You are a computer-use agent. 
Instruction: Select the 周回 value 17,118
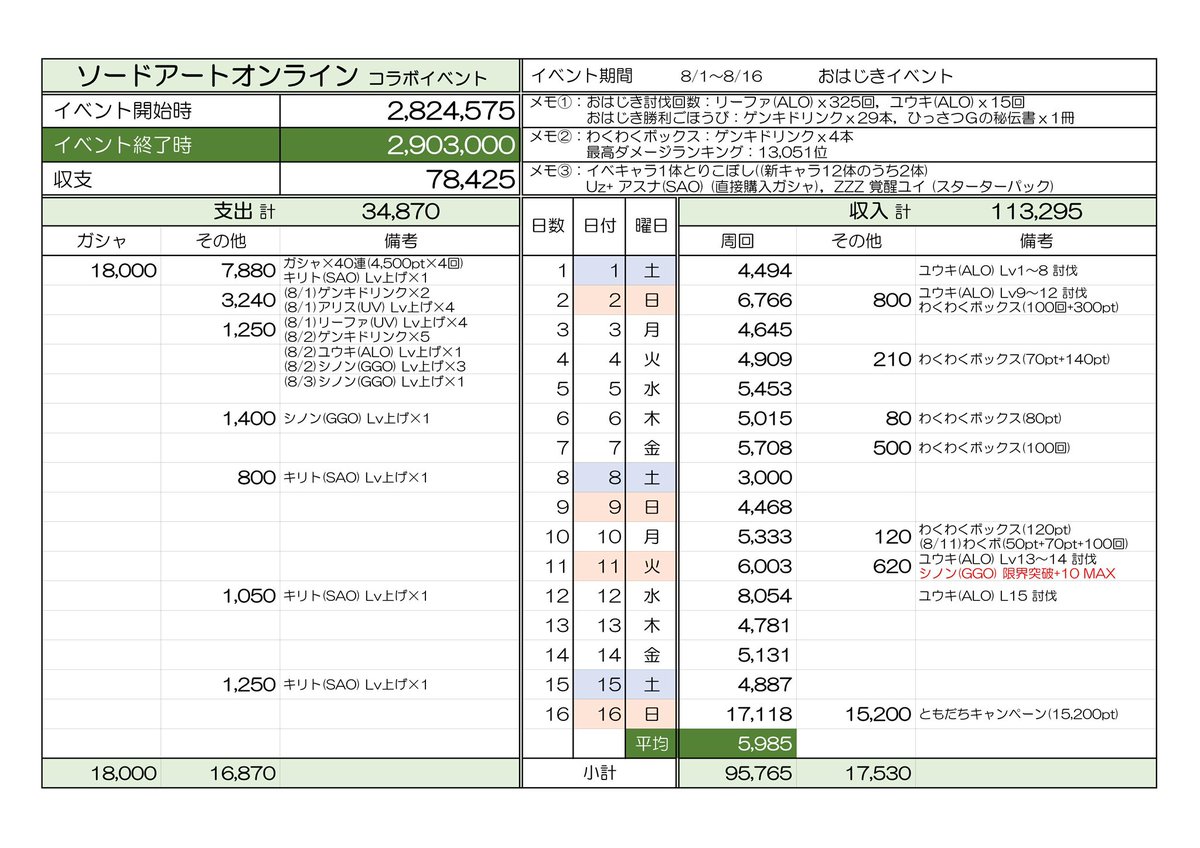coord(759,715)
